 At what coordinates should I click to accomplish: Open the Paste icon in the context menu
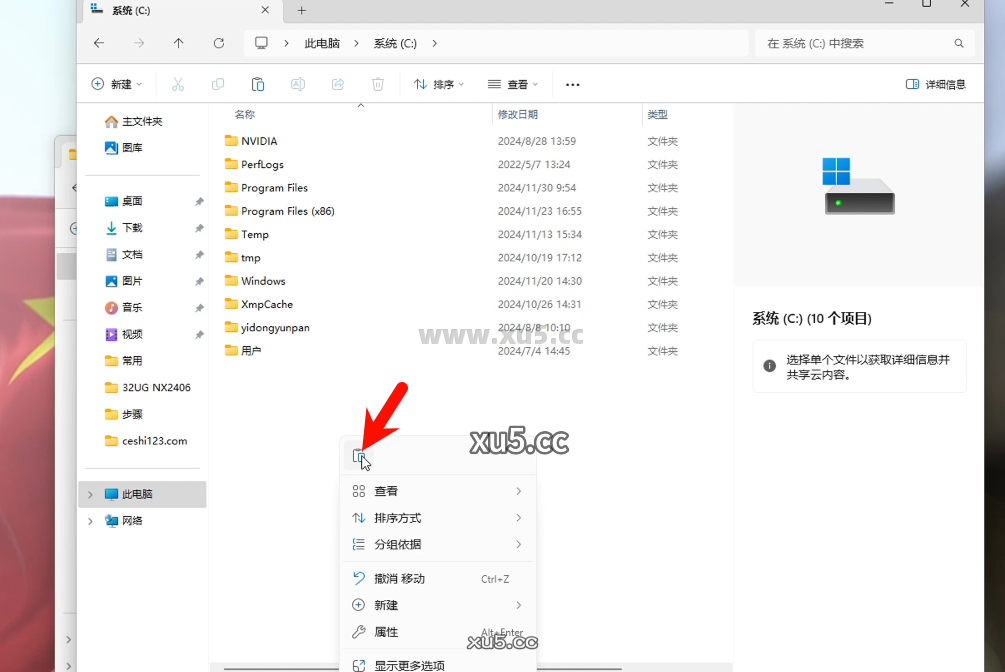coord(358,455)
